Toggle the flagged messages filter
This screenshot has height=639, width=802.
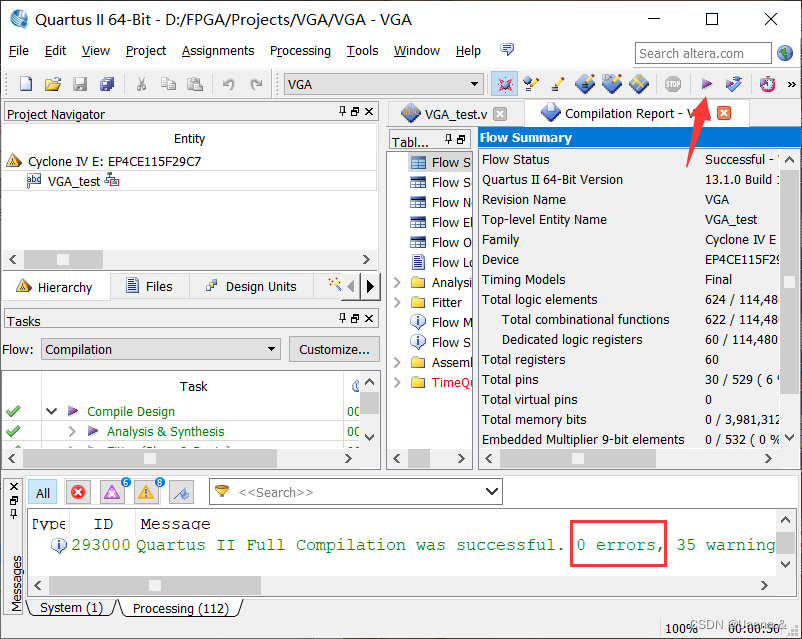click(181, 493)
